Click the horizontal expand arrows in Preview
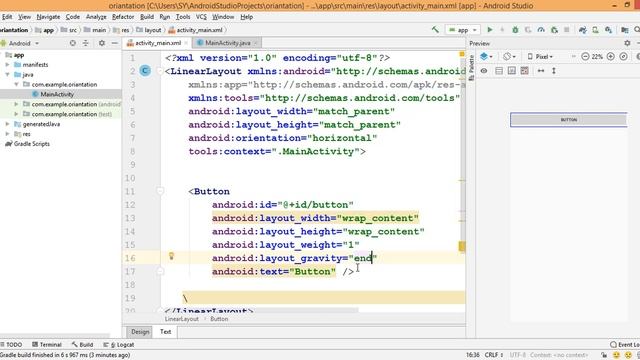640x360 pixels. (x=541, y=71)
